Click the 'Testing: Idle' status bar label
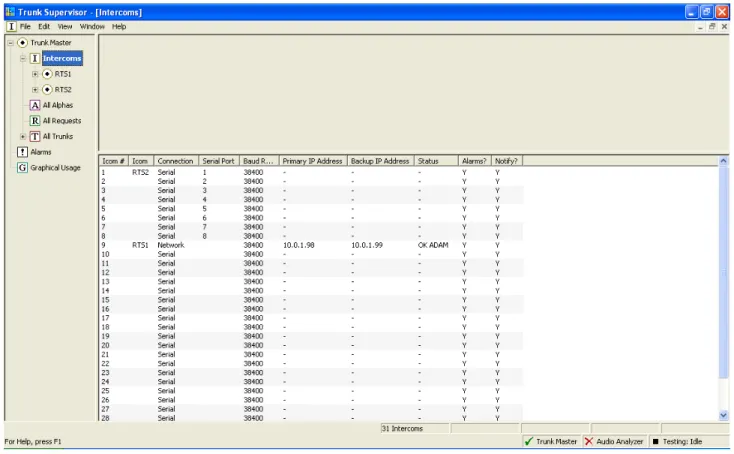Screen dimensions: 734x454 [683, 441]
